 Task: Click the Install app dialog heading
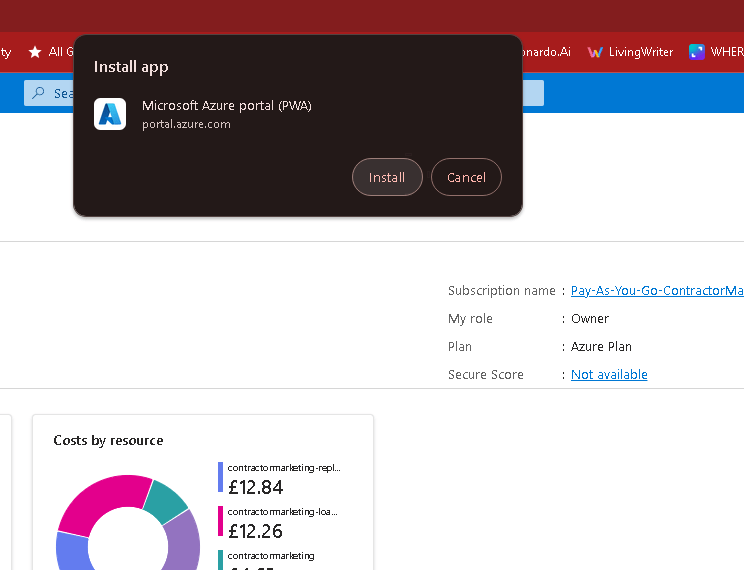131,67
